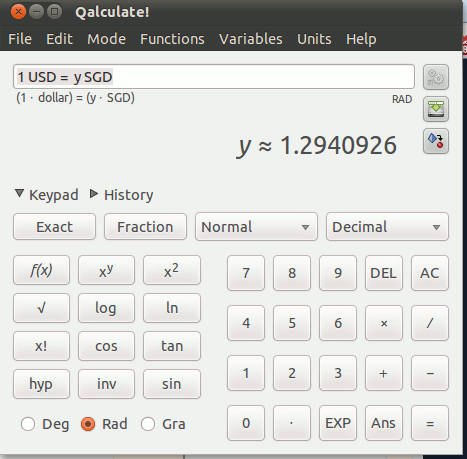This screenshot has width=467, height=459.
Task: Click the DEL button
Action: point(384,273)
